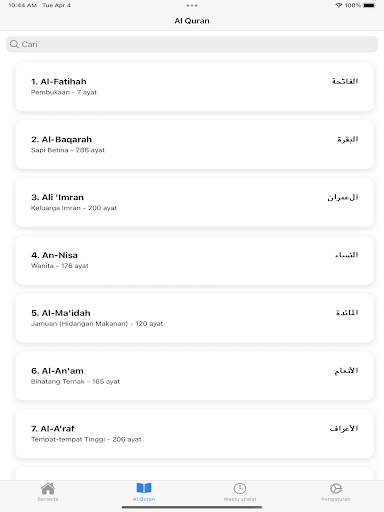384x512 pixels.
Task: Switch to the Pengaturan tab label
Action: coord(336,499)
